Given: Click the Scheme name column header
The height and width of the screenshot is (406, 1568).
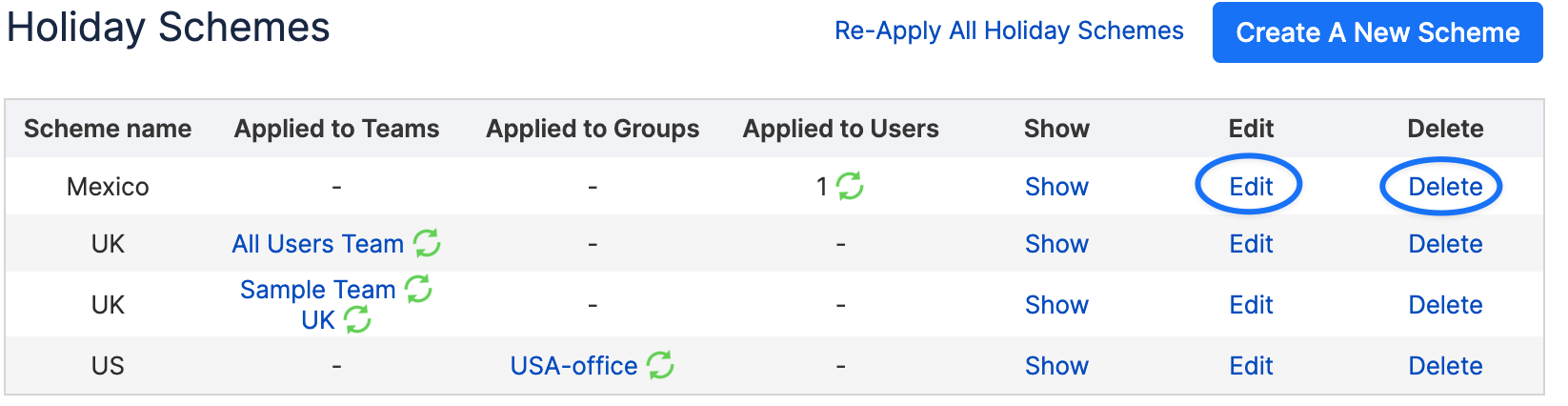Looking at the screenshot, I should click(x=108, y=129).
